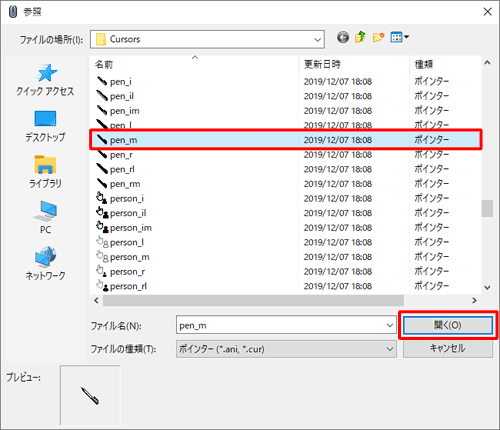500x430 pixels.
Task: Close the 参照 browse dialog
Action: [x=487, y=12]
